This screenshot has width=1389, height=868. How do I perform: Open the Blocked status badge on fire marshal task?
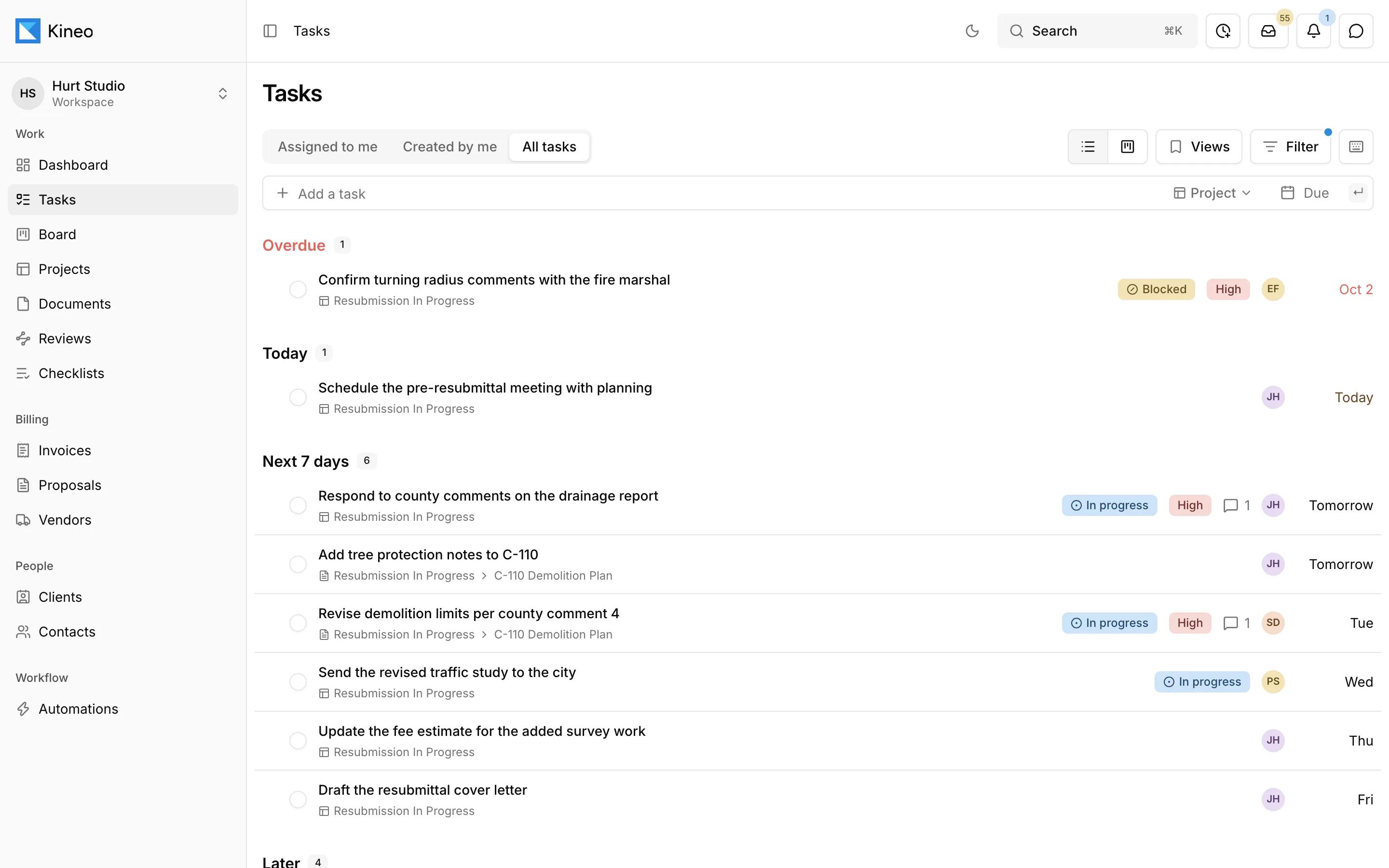pyautogui.click(x=1156, y=289)
